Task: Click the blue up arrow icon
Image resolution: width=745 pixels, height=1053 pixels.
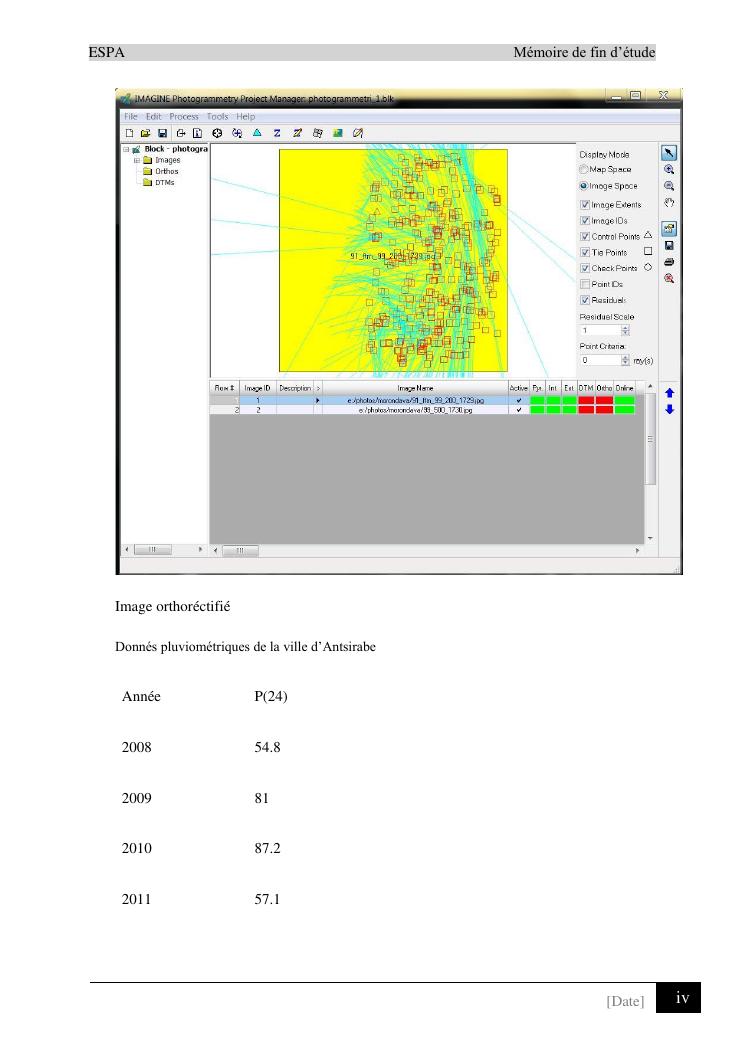Action: point(669,392)
